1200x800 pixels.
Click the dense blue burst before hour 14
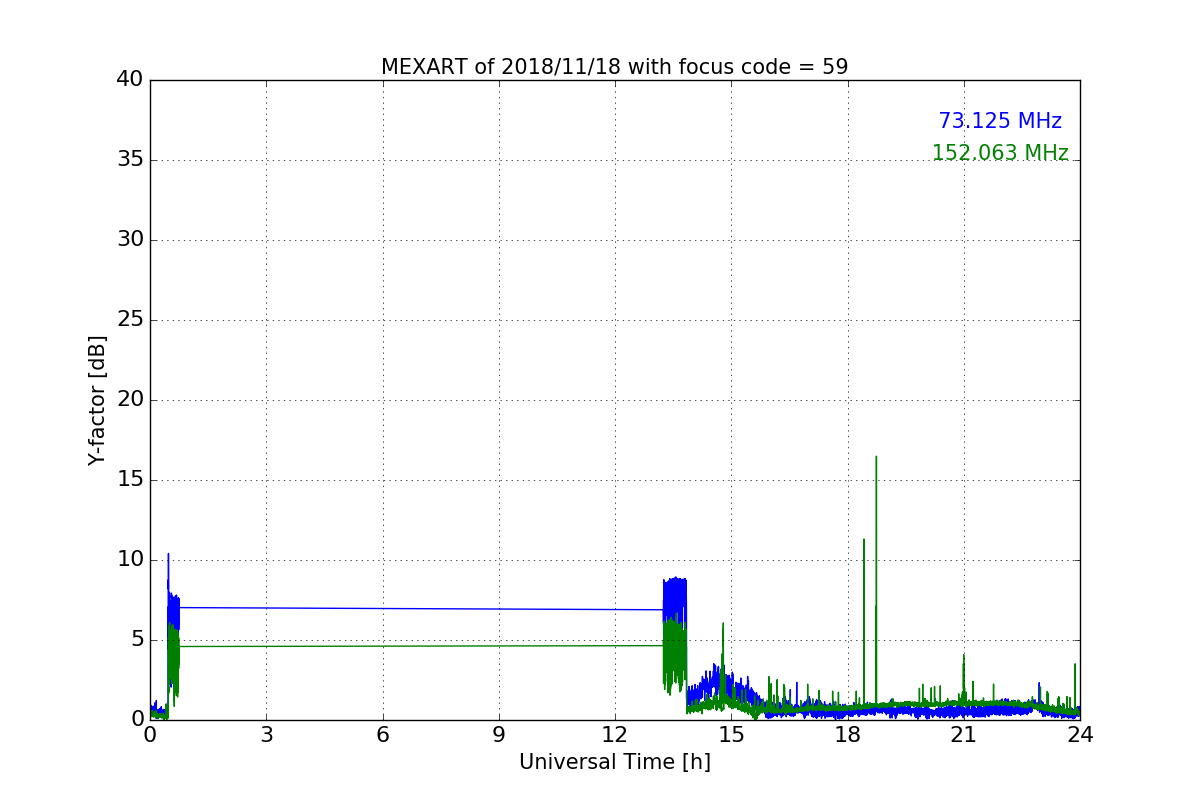[x=675, y=590]
